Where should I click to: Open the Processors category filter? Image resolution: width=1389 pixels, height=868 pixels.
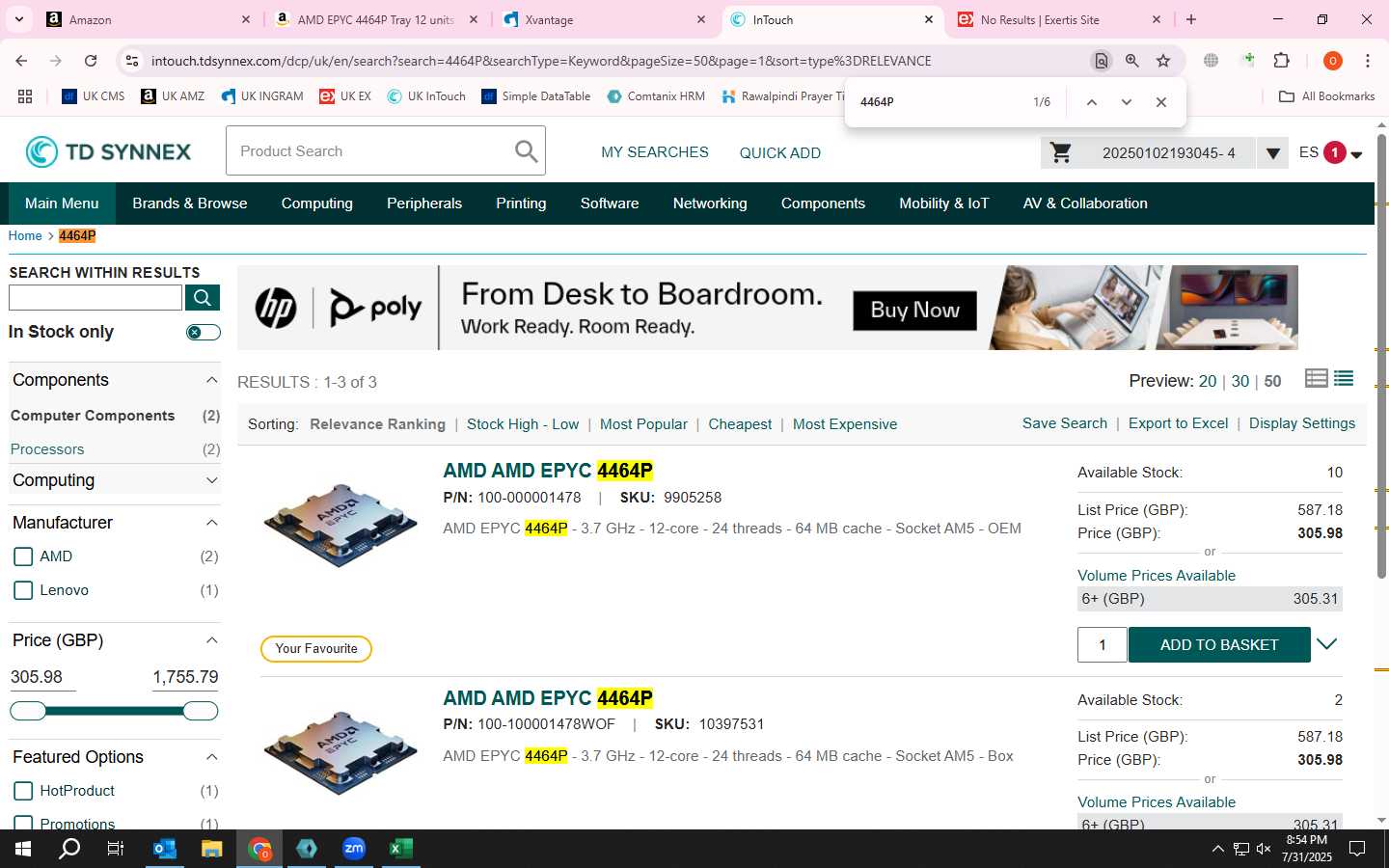click(47, 449)
